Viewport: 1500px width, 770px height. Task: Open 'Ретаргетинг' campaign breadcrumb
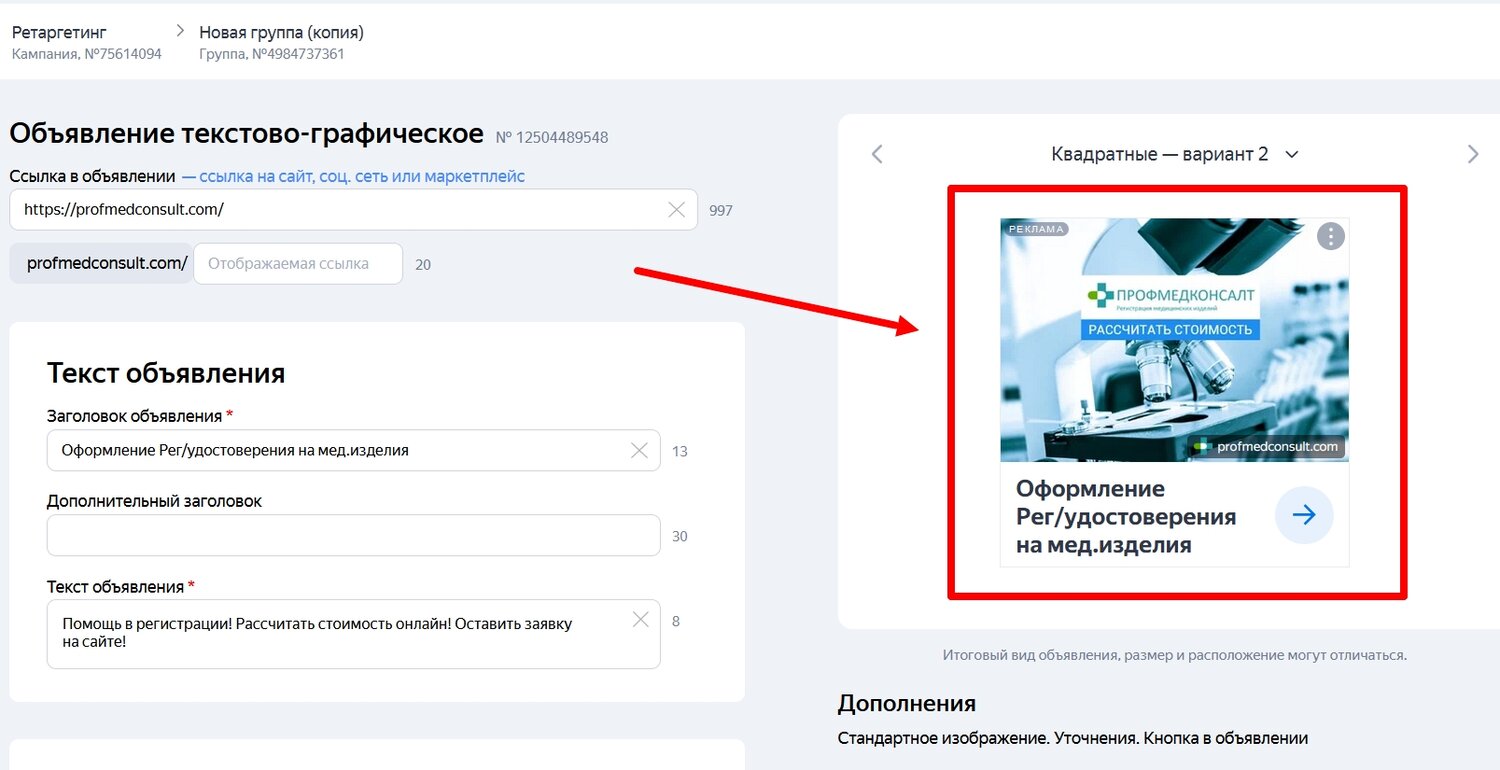pyautogui.click(x=59, y=33)
